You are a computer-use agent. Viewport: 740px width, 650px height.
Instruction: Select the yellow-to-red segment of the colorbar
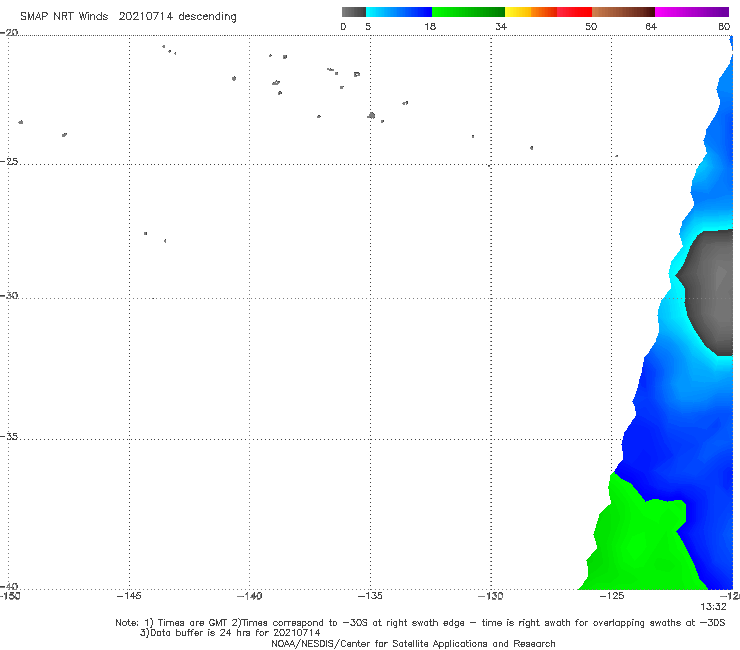(x=548, y=12)
